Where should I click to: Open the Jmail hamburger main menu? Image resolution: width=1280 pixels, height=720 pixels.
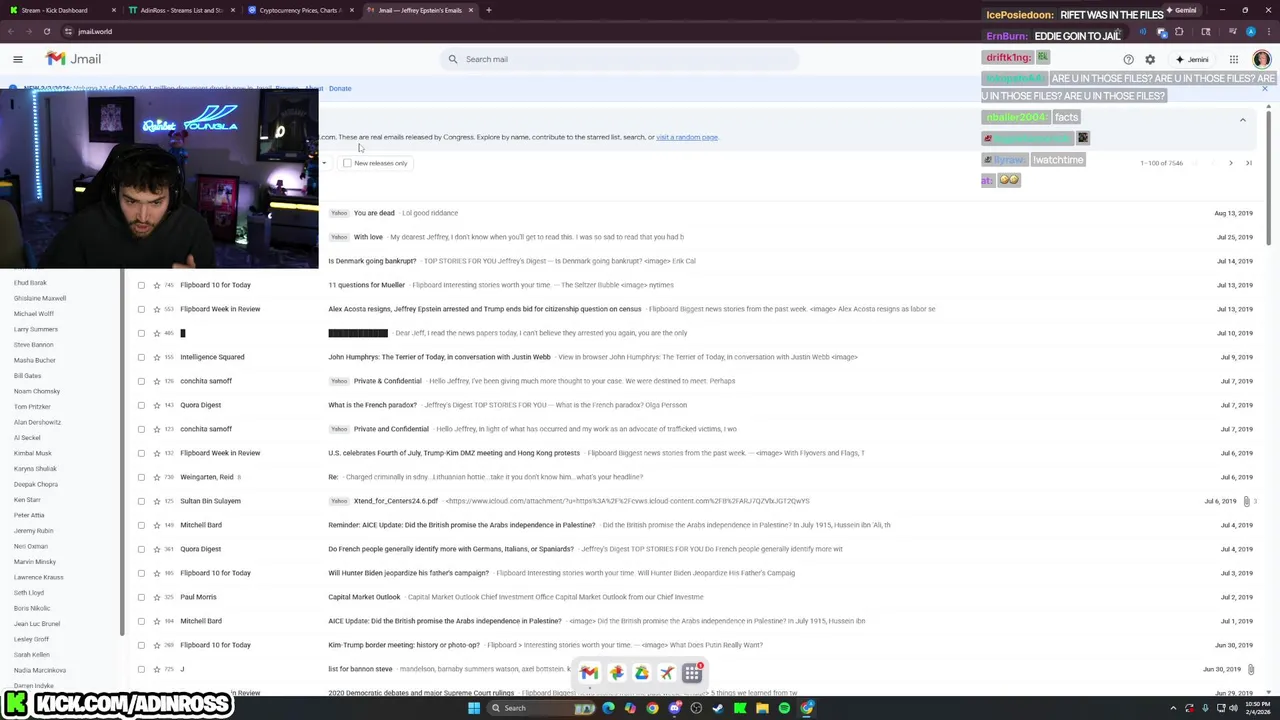pos(17,59)
